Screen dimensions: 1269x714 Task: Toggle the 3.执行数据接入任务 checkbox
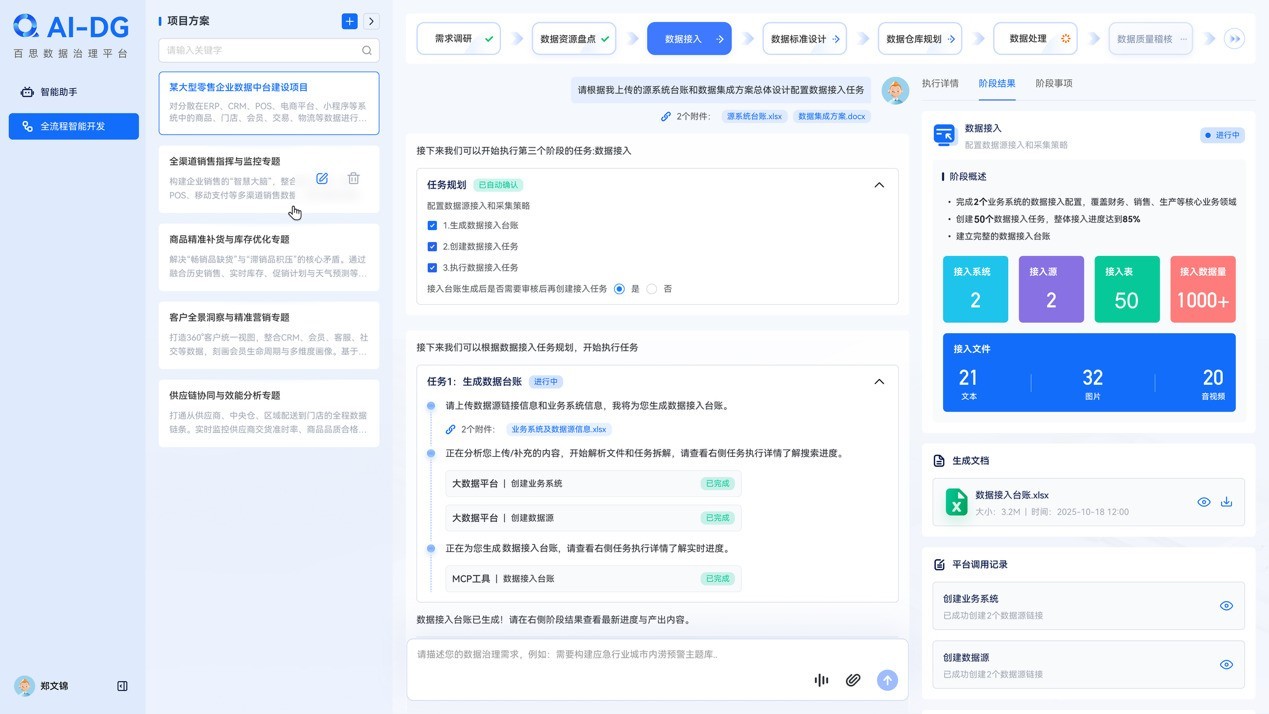pos(432,268)
